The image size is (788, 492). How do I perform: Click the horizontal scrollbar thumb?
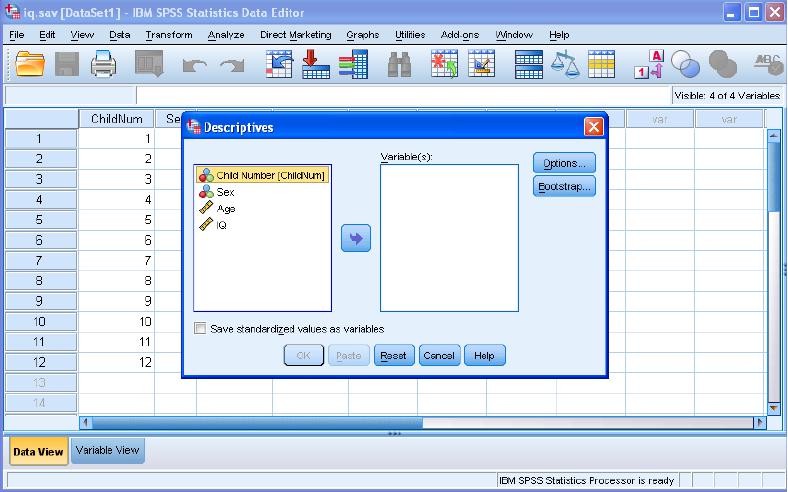click(x=256, y=423)
